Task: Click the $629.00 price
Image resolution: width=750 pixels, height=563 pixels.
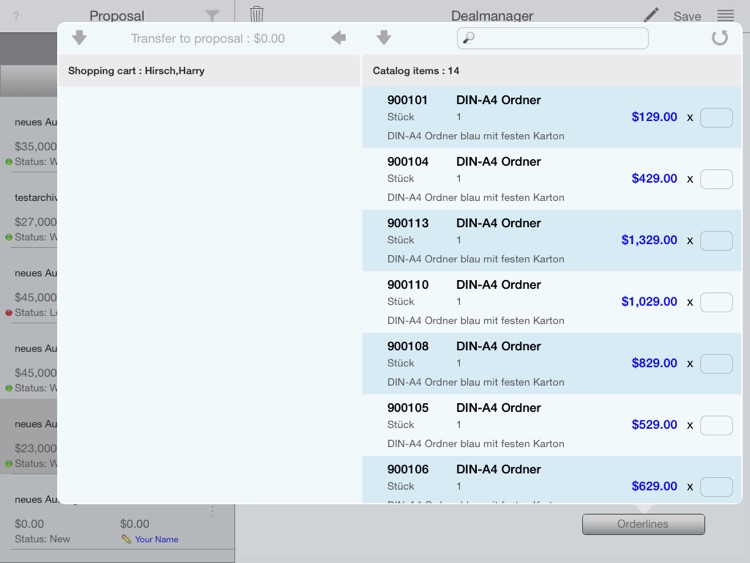Action: pos(654,486)
